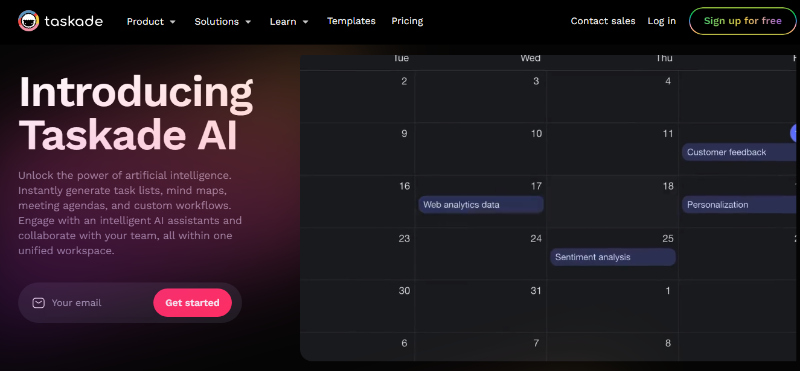The height and width of the screenshot is (371, 800).
Task: Click the Wed column header
Action: (530, 58)
